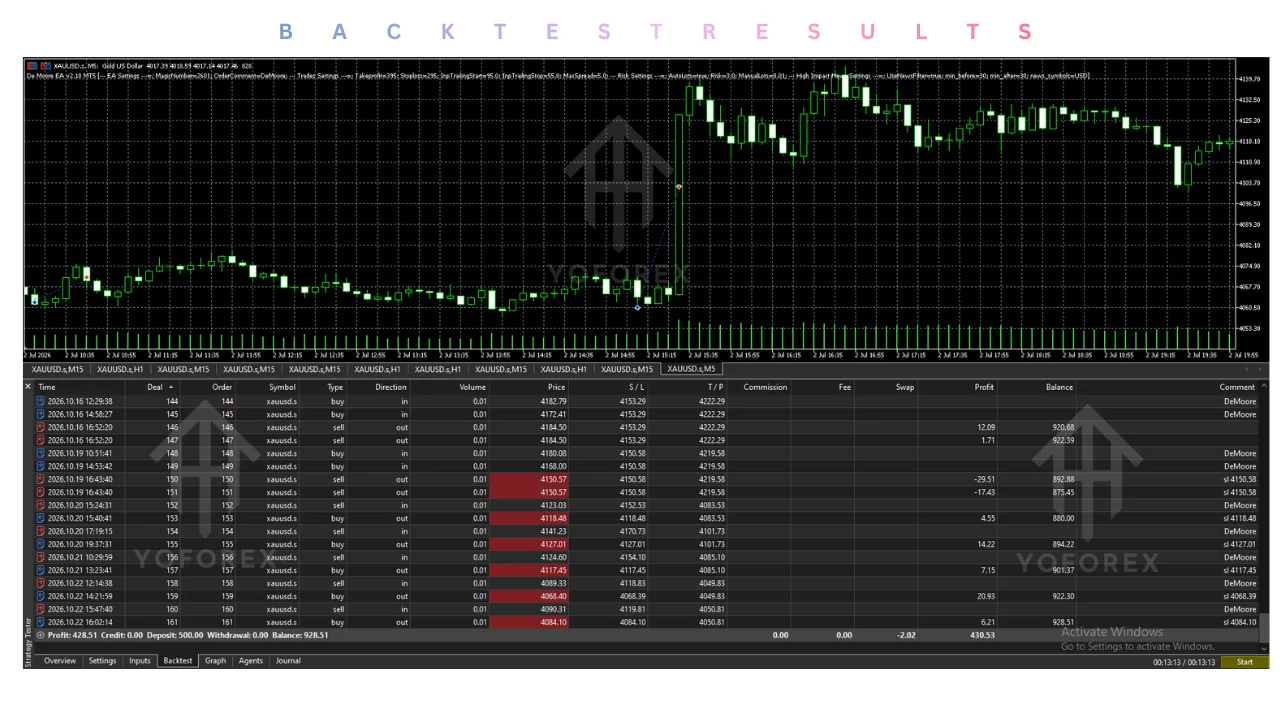Expand the Profit summary row

(40, 635)
